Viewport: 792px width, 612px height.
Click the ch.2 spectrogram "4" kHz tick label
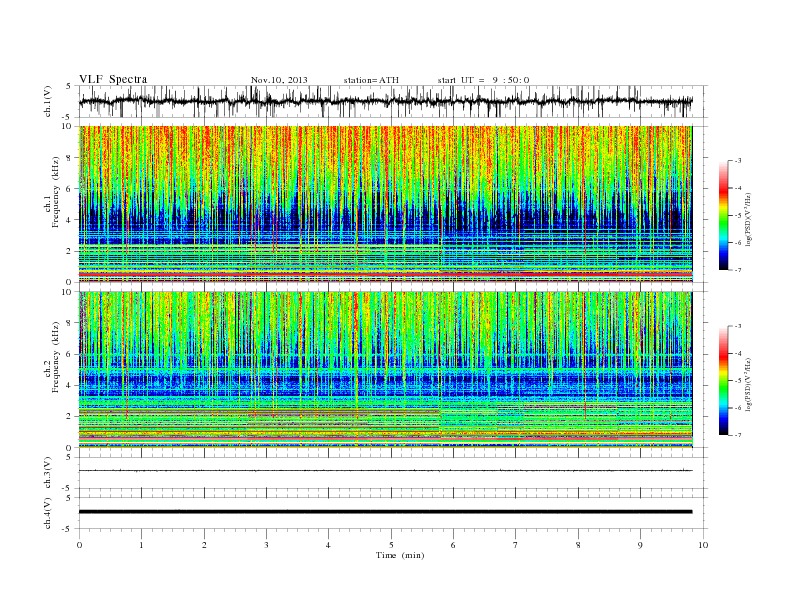tap(70, 385)
